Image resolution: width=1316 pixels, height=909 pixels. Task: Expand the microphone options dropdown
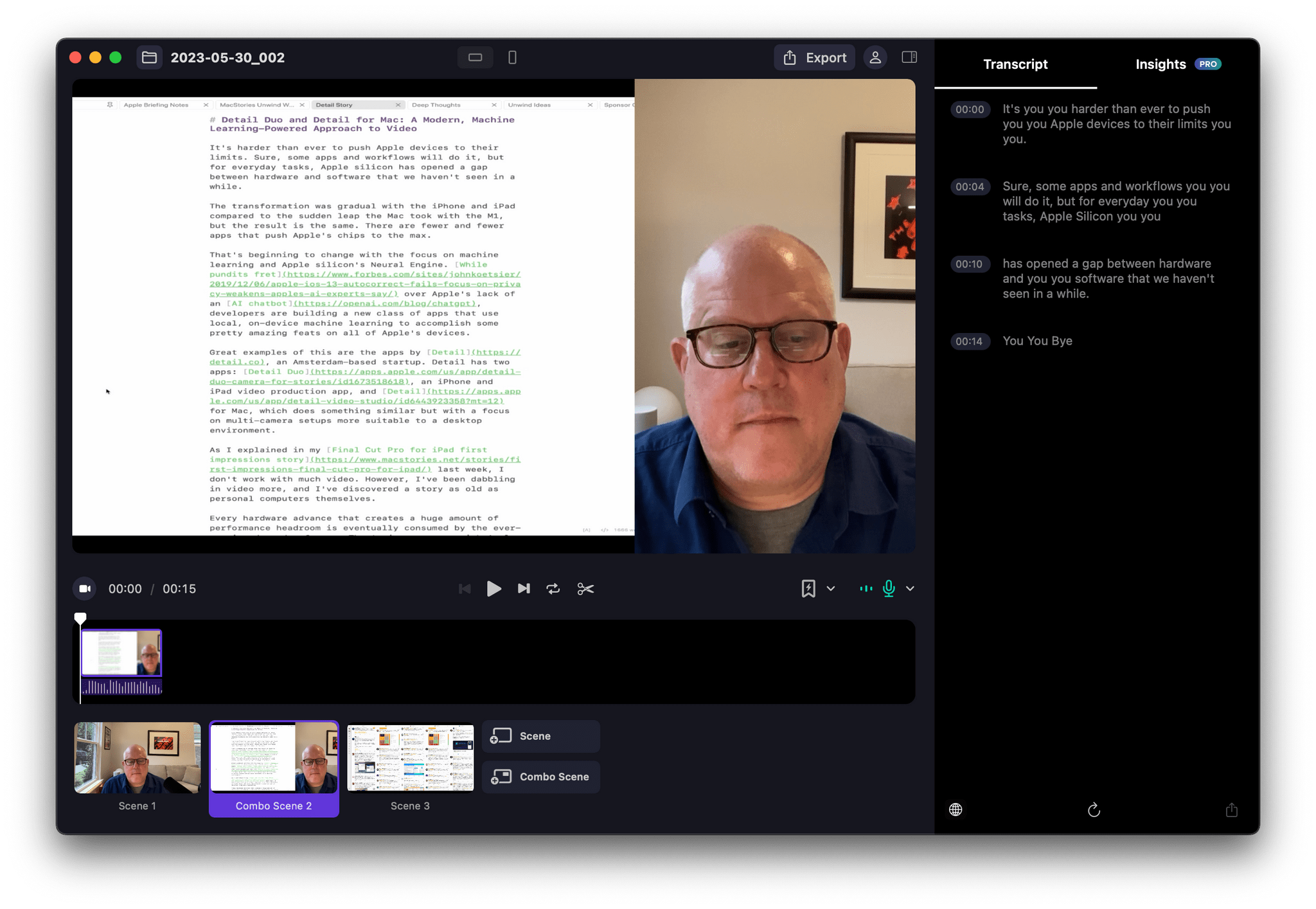pyautogui.click(x=909, y=588)
